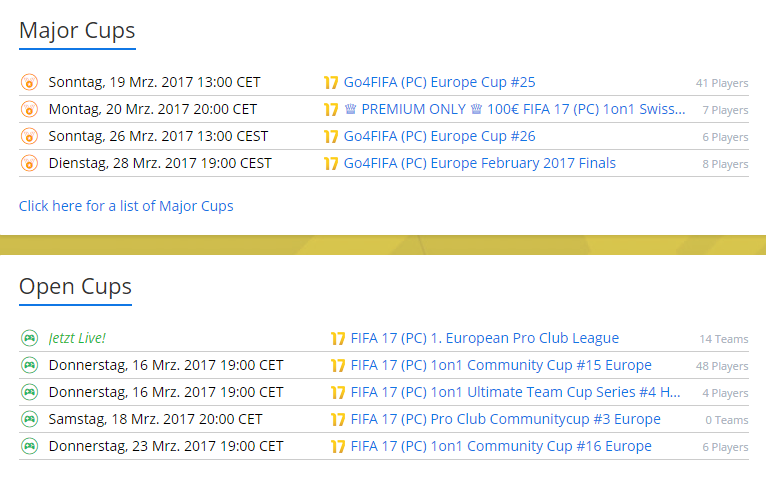Click orange cup icon beside Dienstag, 28 Mrz.

point(28,163)
